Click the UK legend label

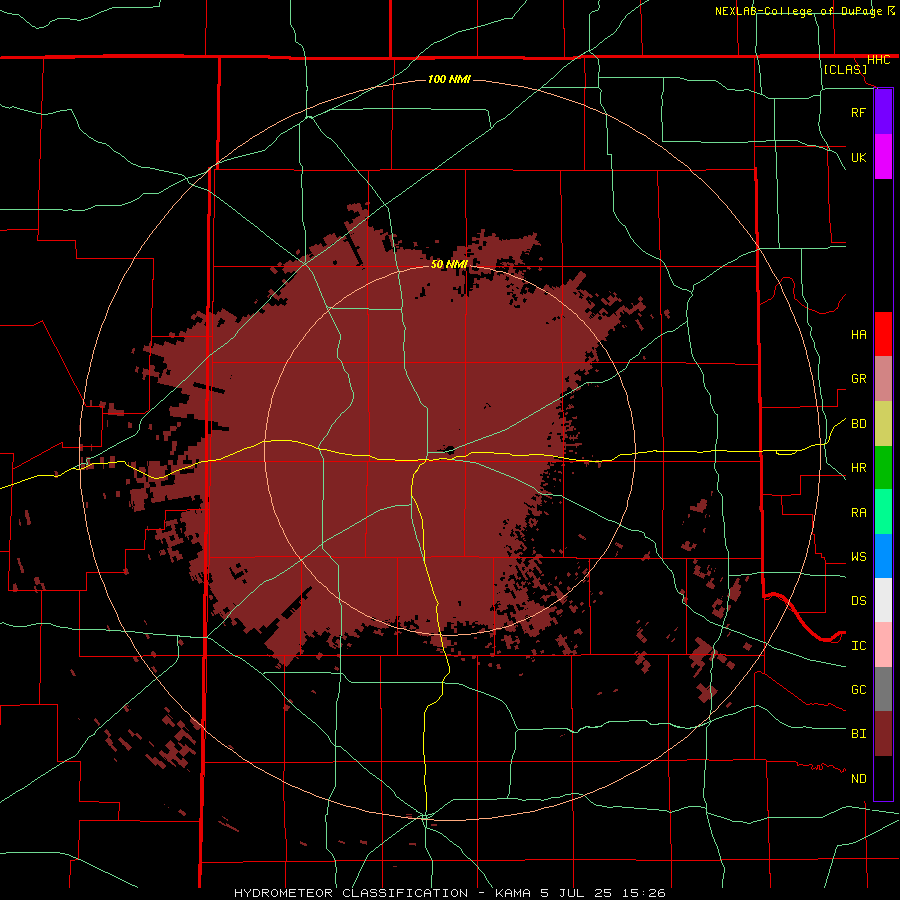[858, 158]
